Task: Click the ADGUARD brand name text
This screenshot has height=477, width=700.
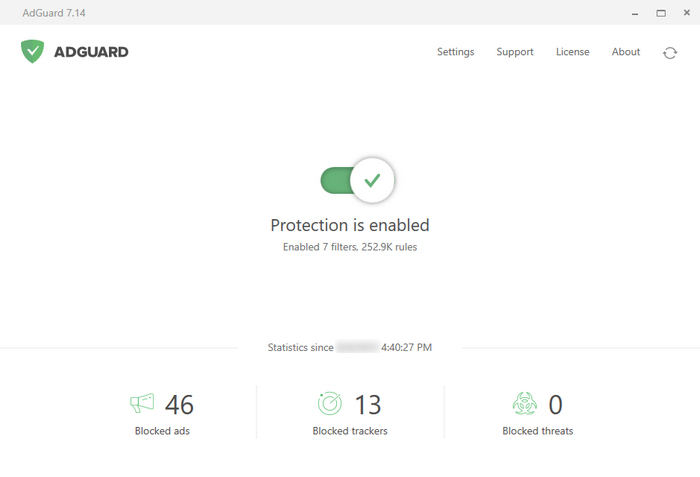Action: pos(91,52)
